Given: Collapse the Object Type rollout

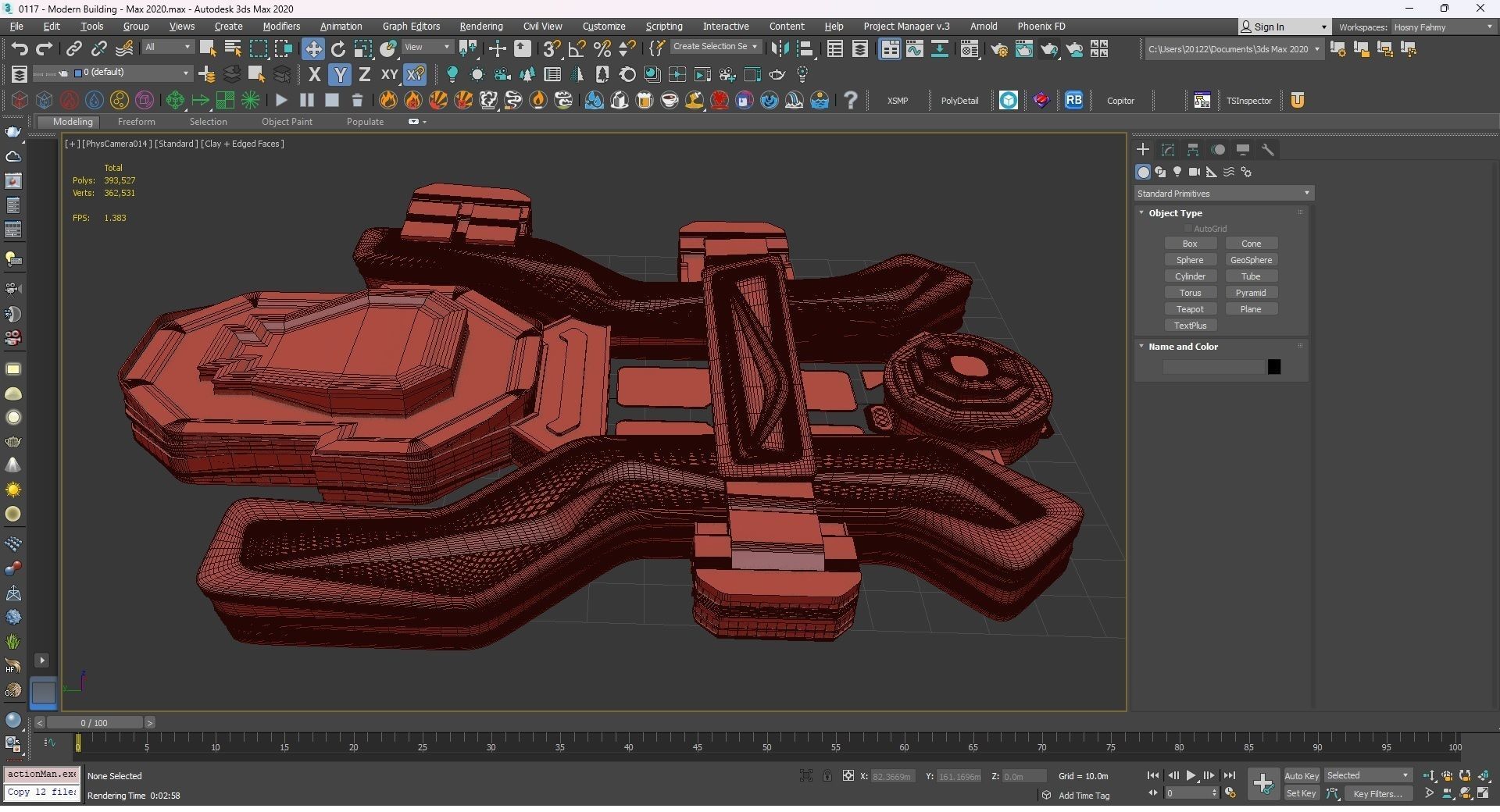Looking at the screenshot, I should click(x=1175, y=213).
